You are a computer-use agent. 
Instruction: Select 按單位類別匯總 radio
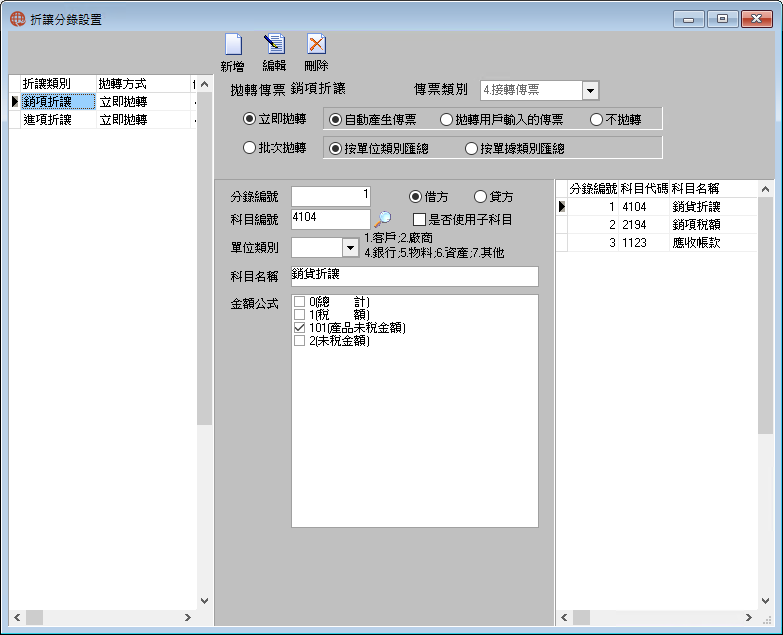click(335, 149)
